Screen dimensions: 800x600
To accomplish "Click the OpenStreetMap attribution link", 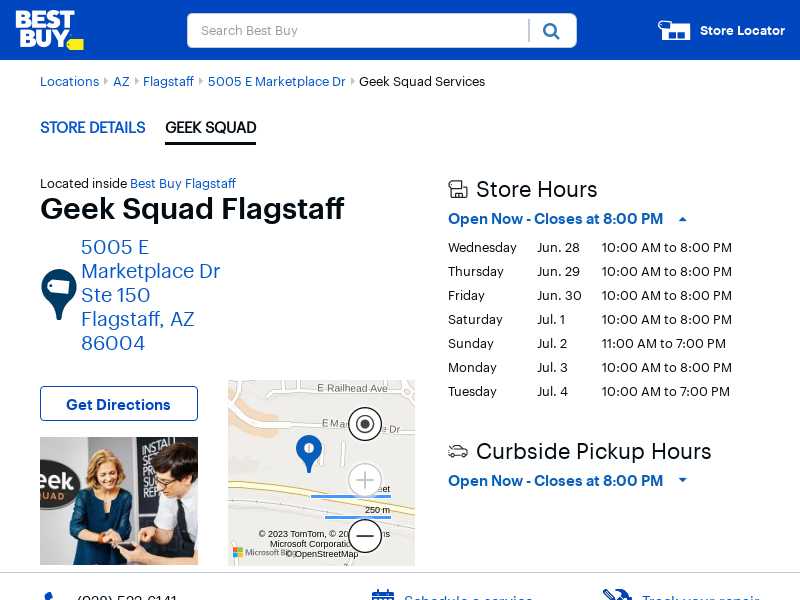I will [323, 554].
